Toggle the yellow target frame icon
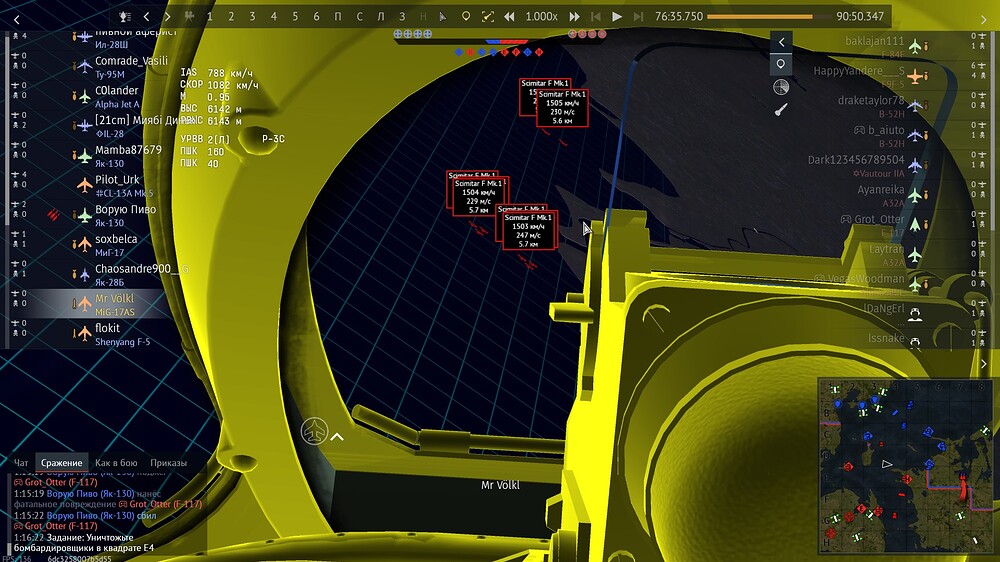Image resolution: width=1000 pixels, height=562 pixels. [487, 17]
